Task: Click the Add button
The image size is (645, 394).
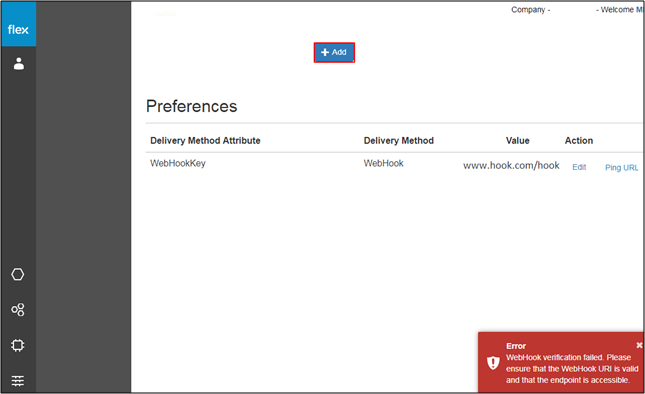Action: [x=334, y=52]
